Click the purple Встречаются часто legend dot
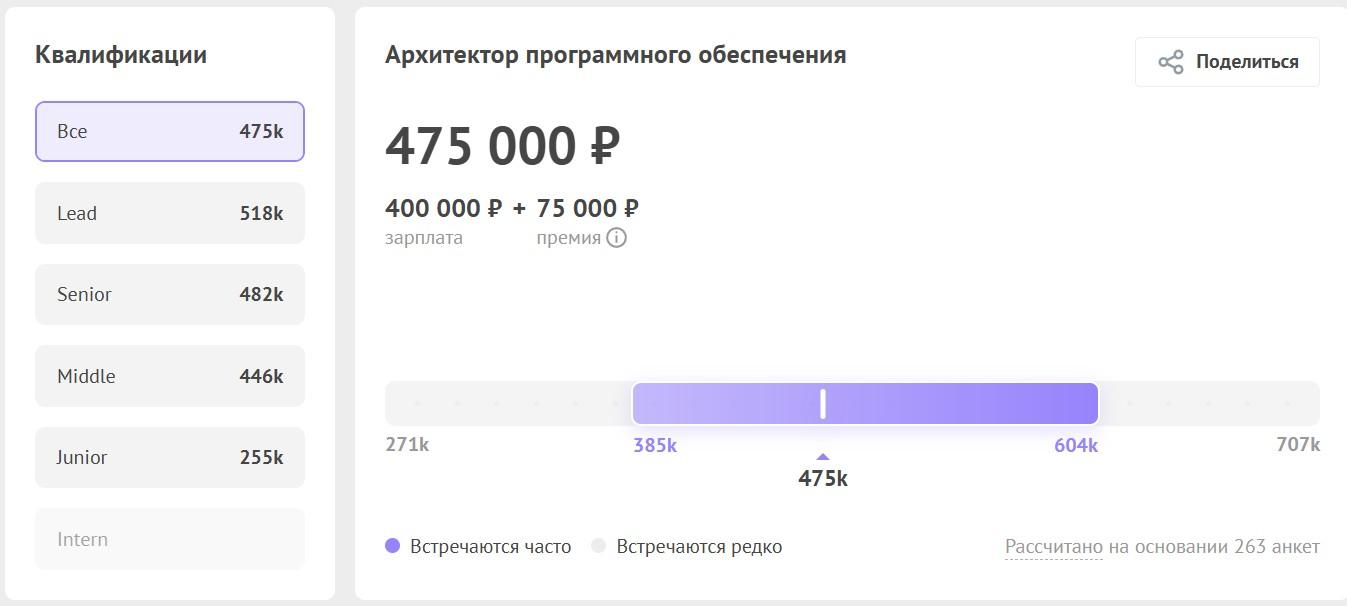Screen dimensions: 1347x606 point(392,546)
